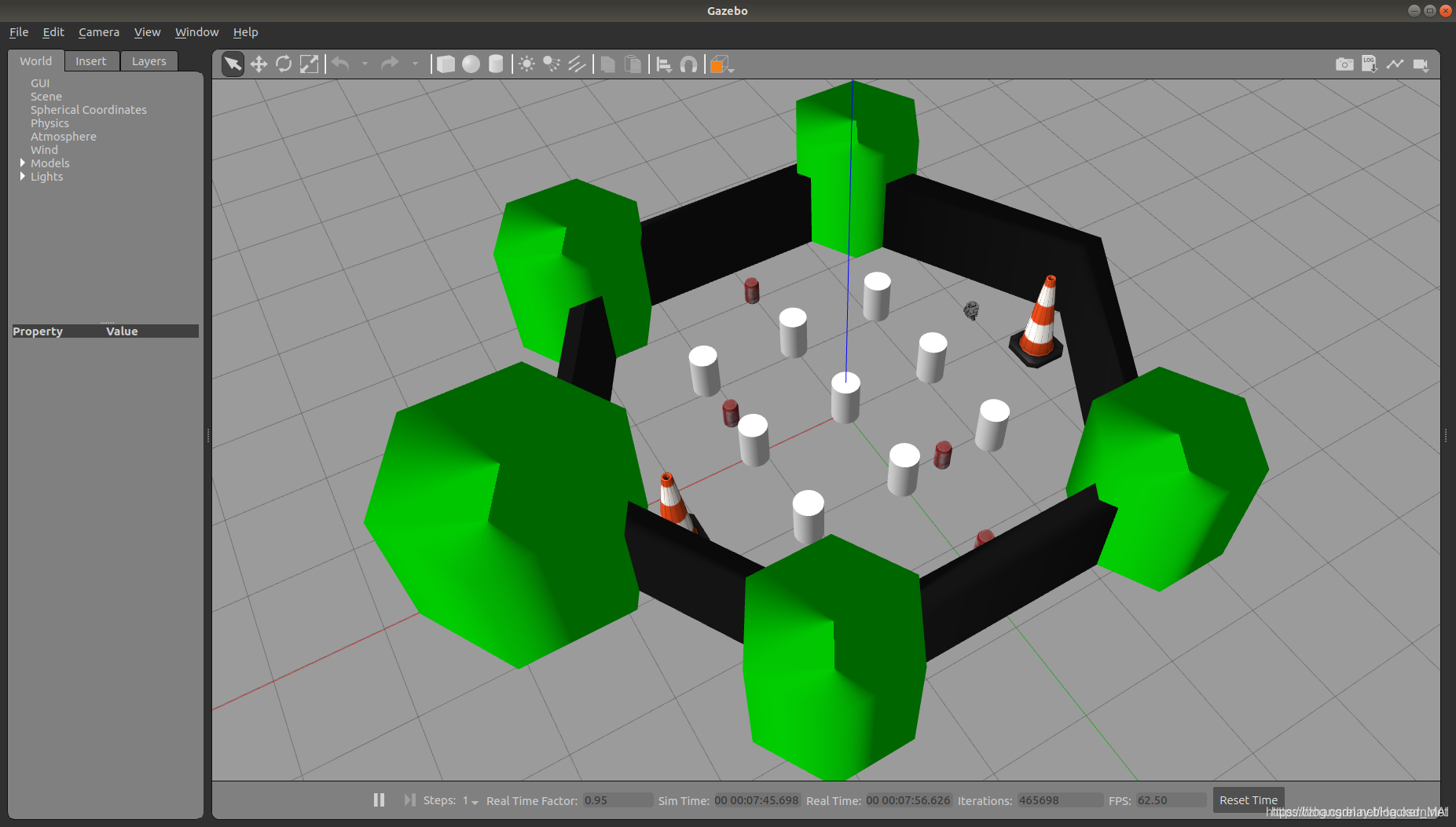Viewport: 1456px width, 827px height.
Task: Take a screenshot with camera icon
Action: click(1344, 64)
